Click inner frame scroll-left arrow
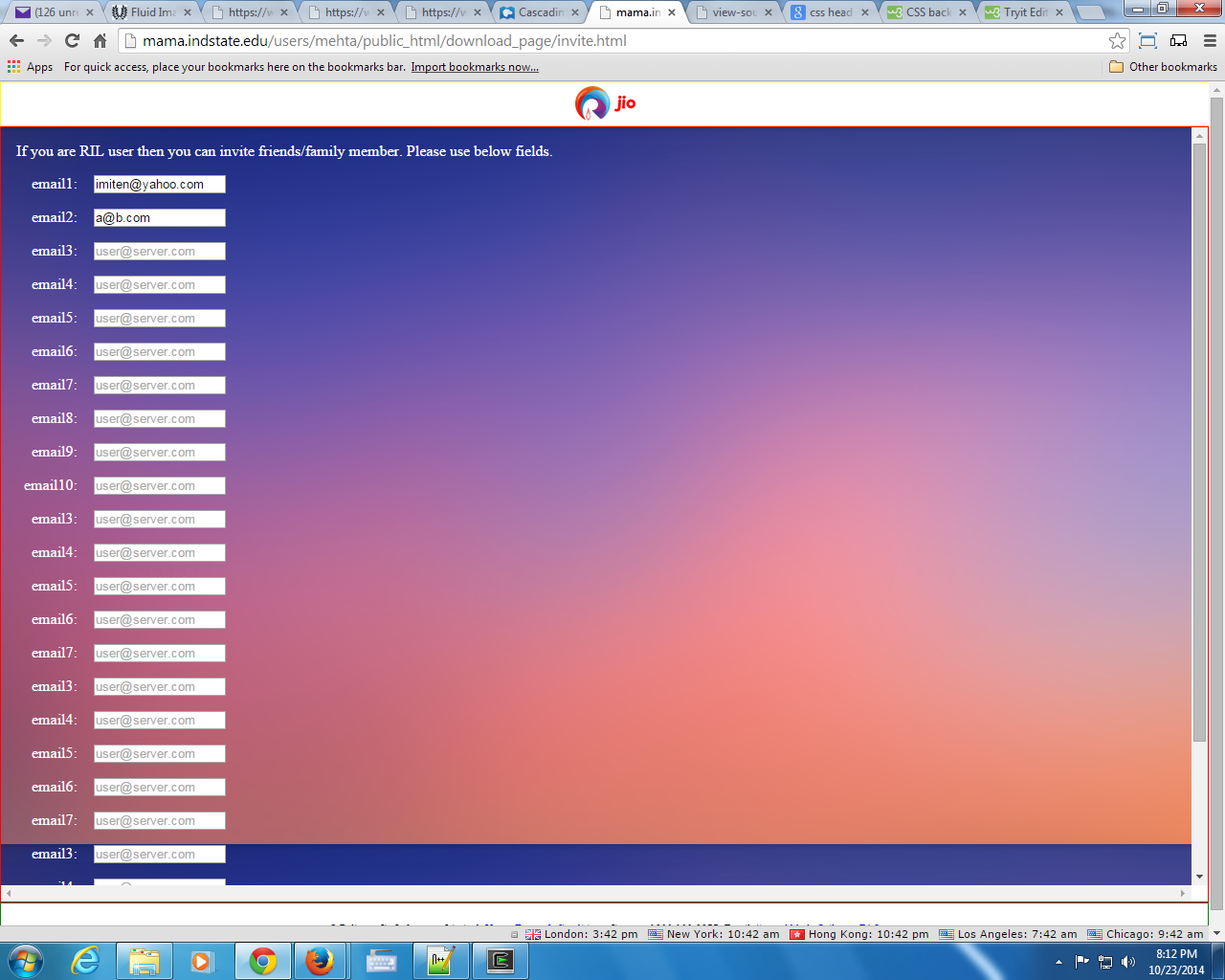Viewport: 1225px width, 980px height. point(9,893)
